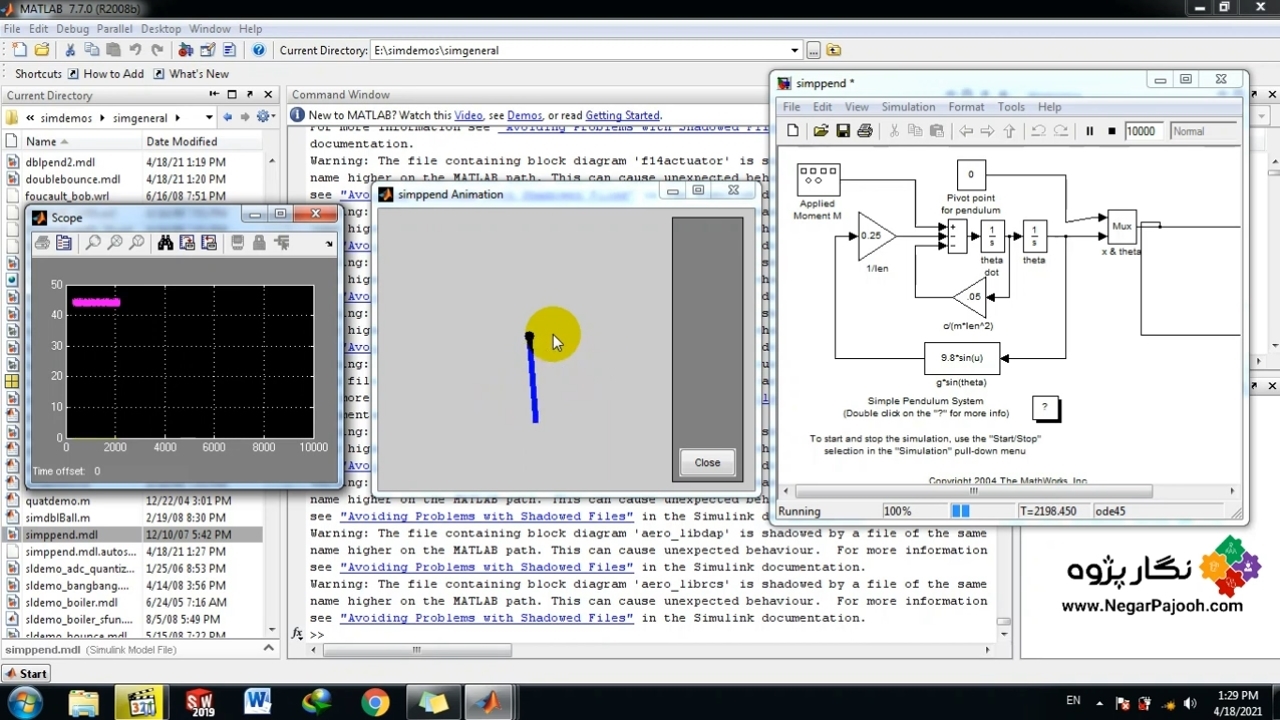Print the Simulink model diagram
1280x720 pixels.
865,131
